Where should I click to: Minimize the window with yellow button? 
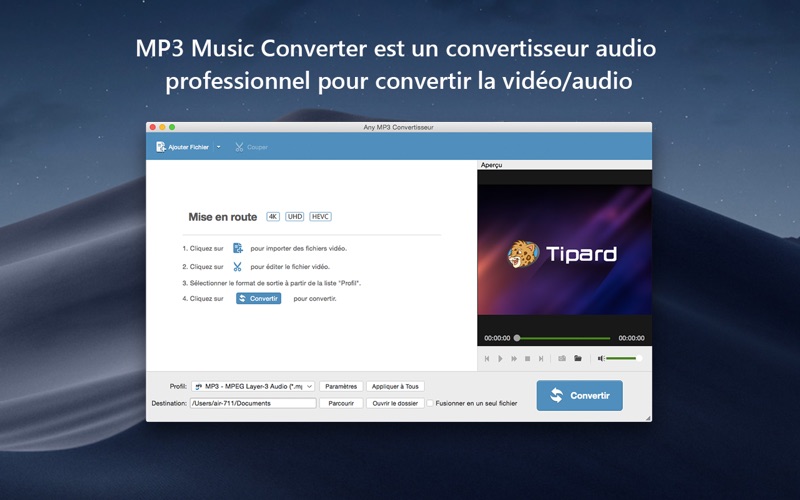pos(162,127)
